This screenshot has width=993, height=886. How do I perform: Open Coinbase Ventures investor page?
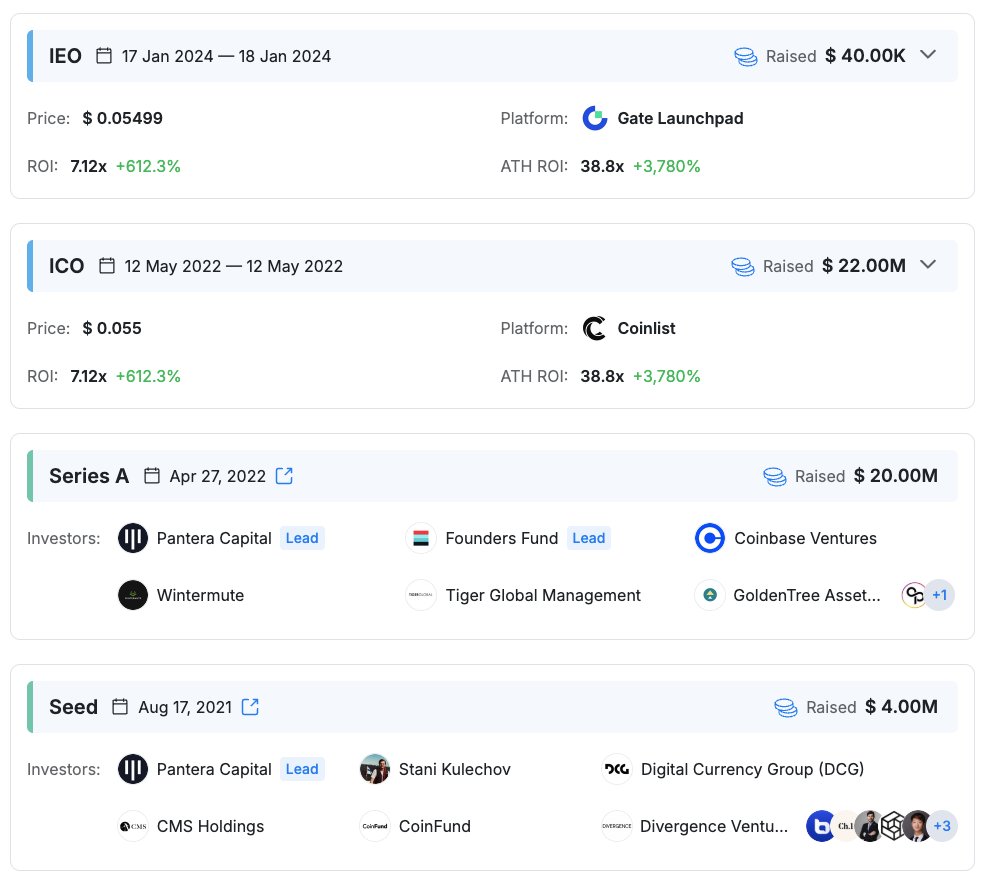pyautogui.click(x=806, y=538)
